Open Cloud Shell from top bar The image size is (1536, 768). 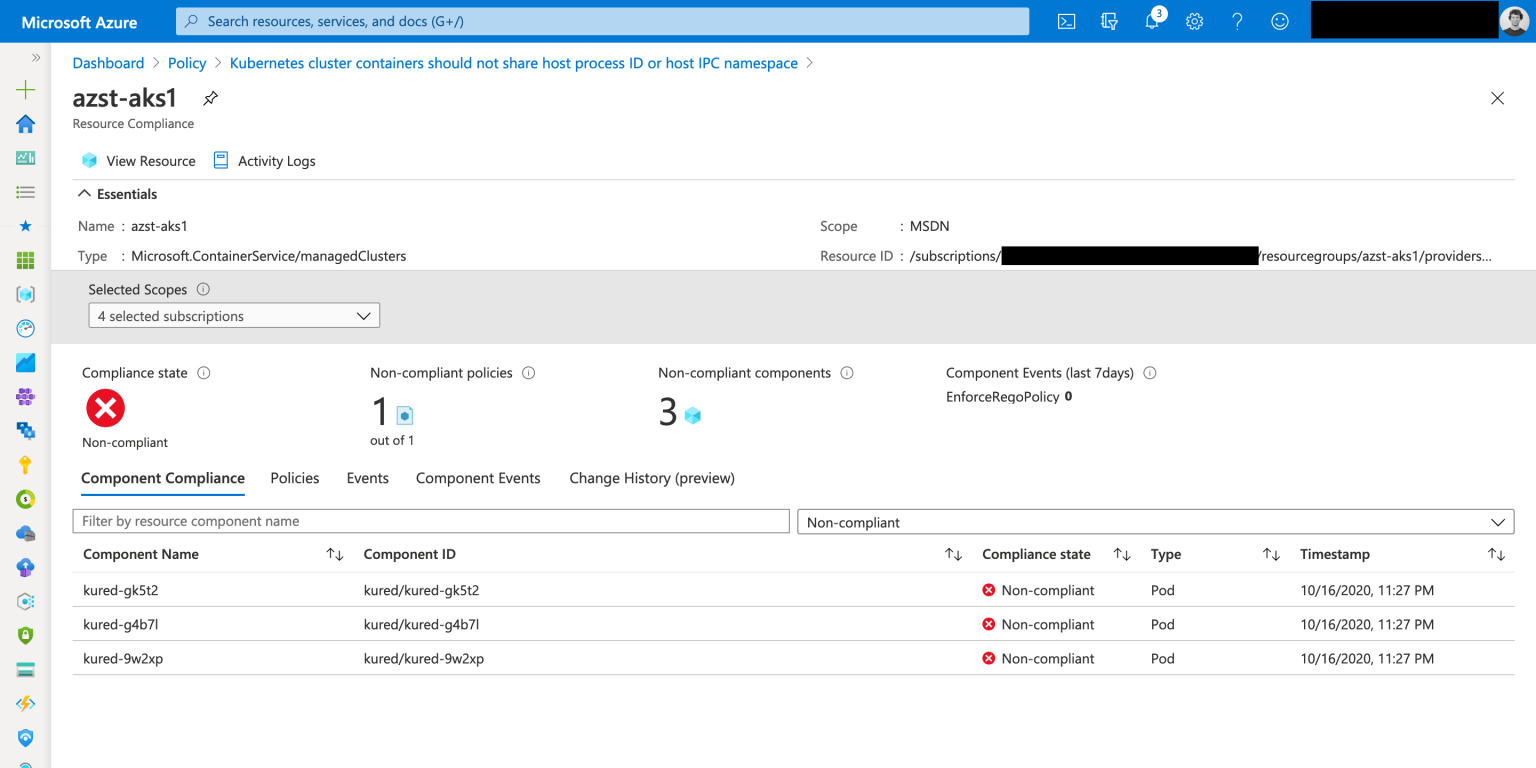pos(1067,21)
